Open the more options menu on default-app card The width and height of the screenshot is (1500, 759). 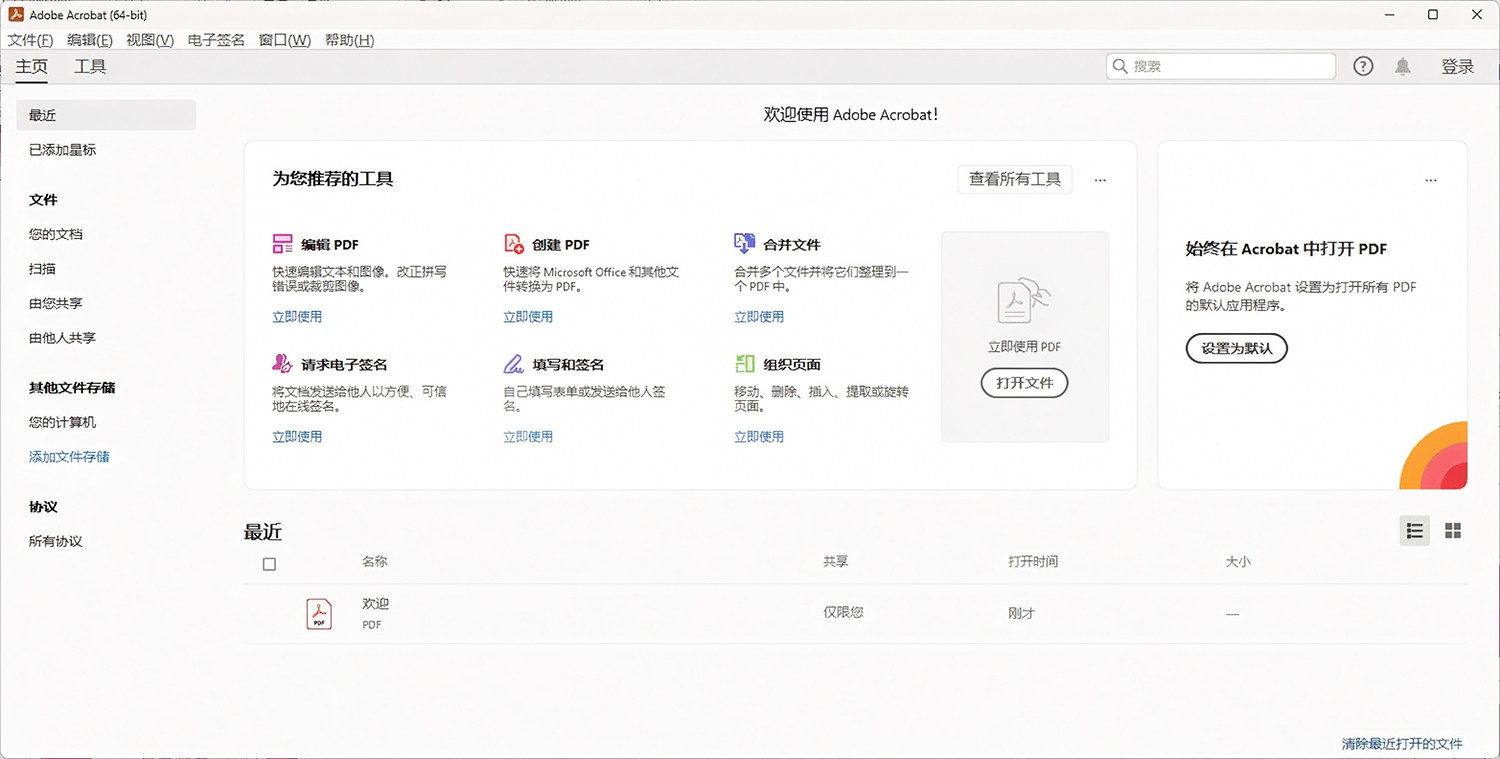pyautogui.click(x=1431, y=180)
